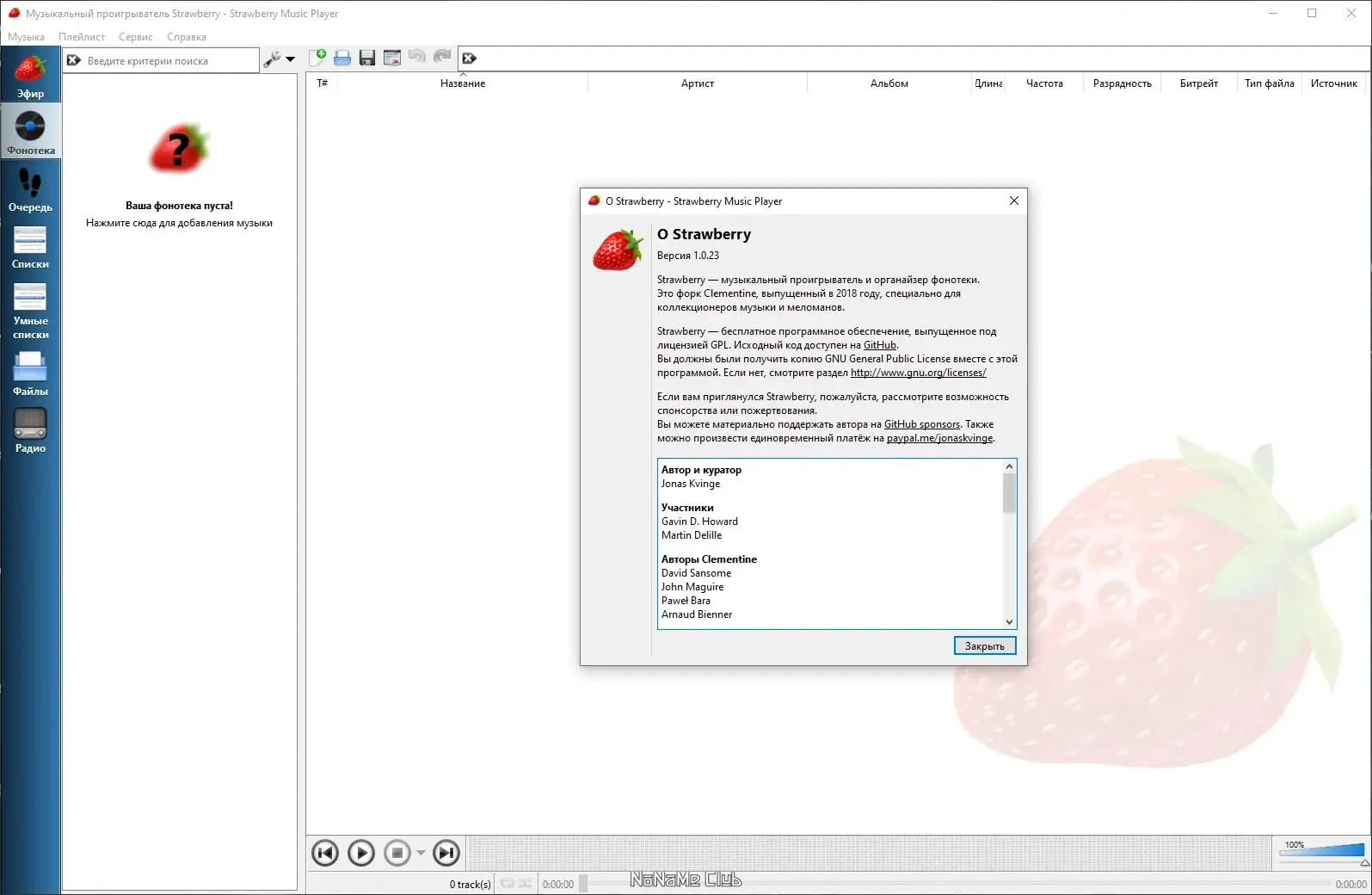Save playlist using the floppy icon
Screen dimensions: 1372x895
[367, 58]
